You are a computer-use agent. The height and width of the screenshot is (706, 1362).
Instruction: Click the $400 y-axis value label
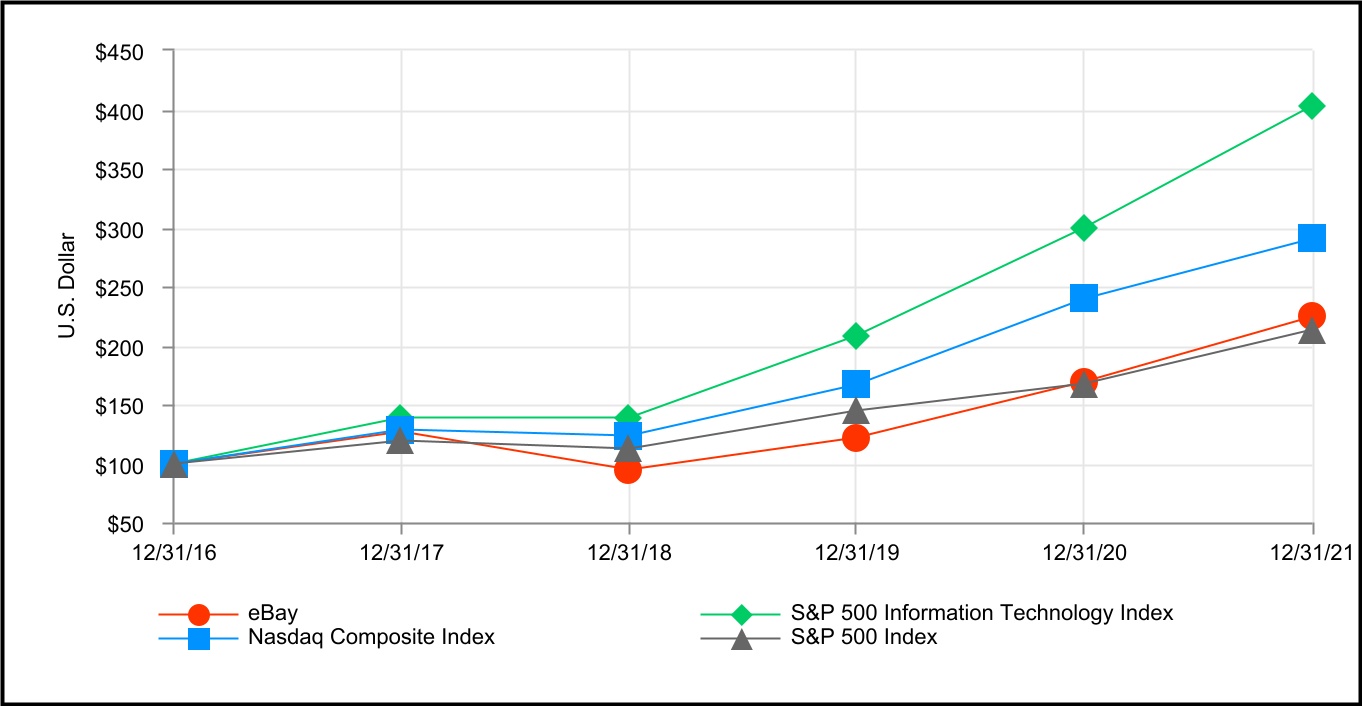tap(119, 111)
